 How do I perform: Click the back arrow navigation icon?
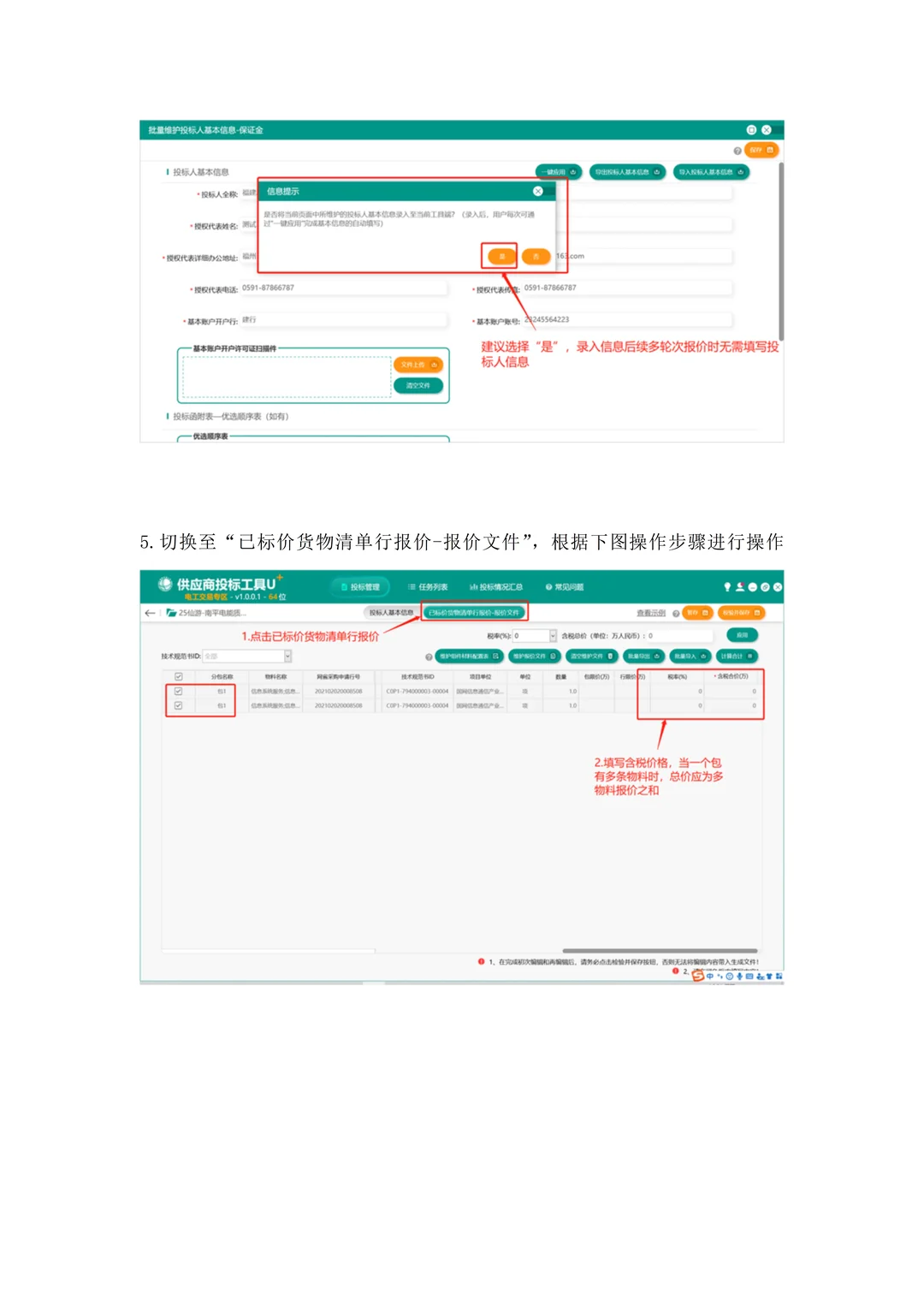(149, 611)
